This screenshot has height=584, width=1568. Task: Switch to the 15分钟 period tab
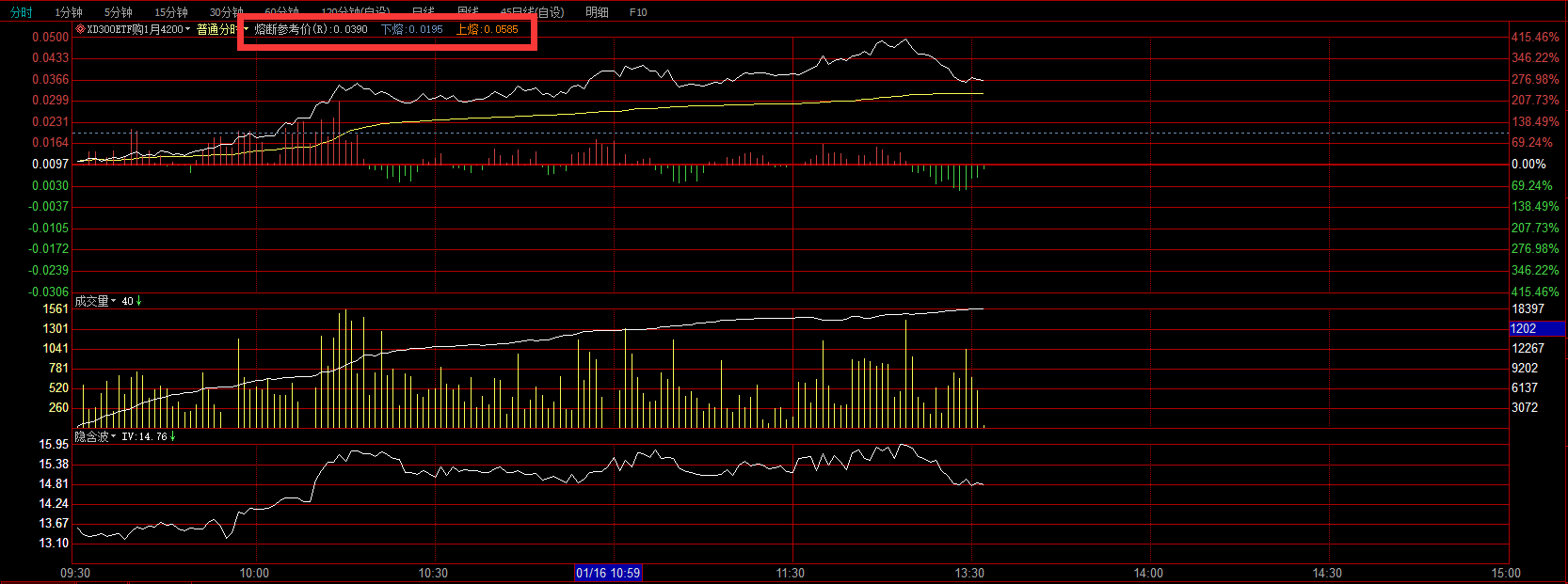(171, 12)
